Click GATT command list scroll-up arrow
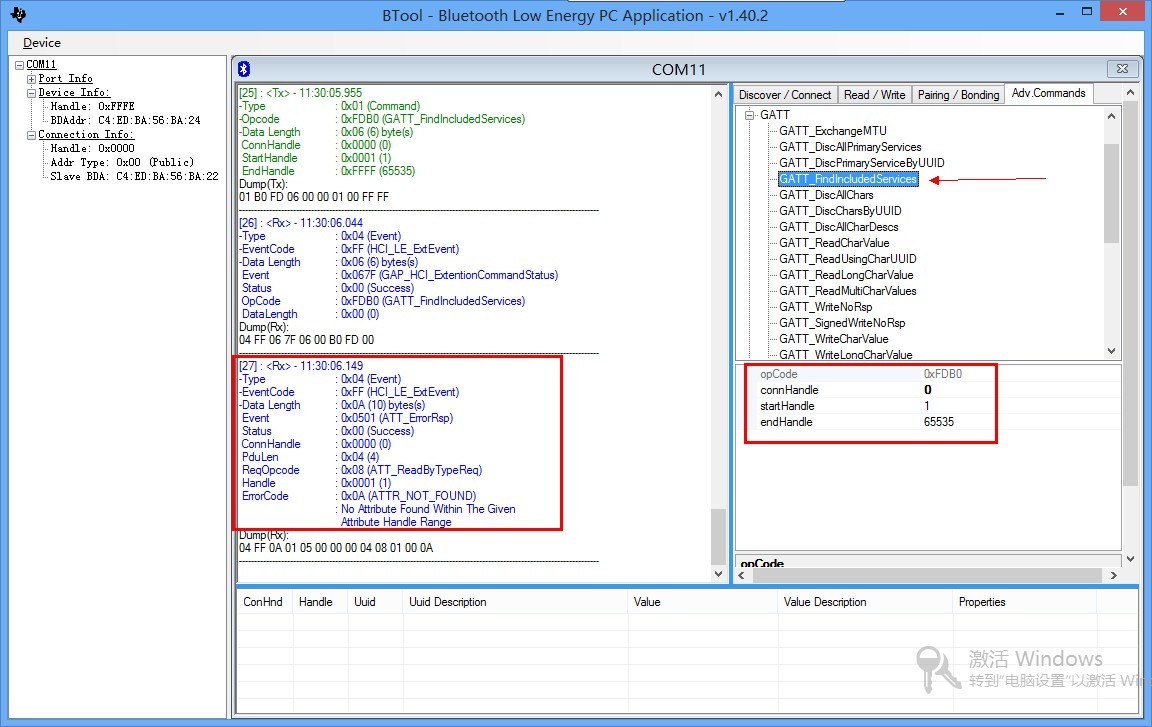This screenshot has width=1152, height=727. (x=1111, y=116)
